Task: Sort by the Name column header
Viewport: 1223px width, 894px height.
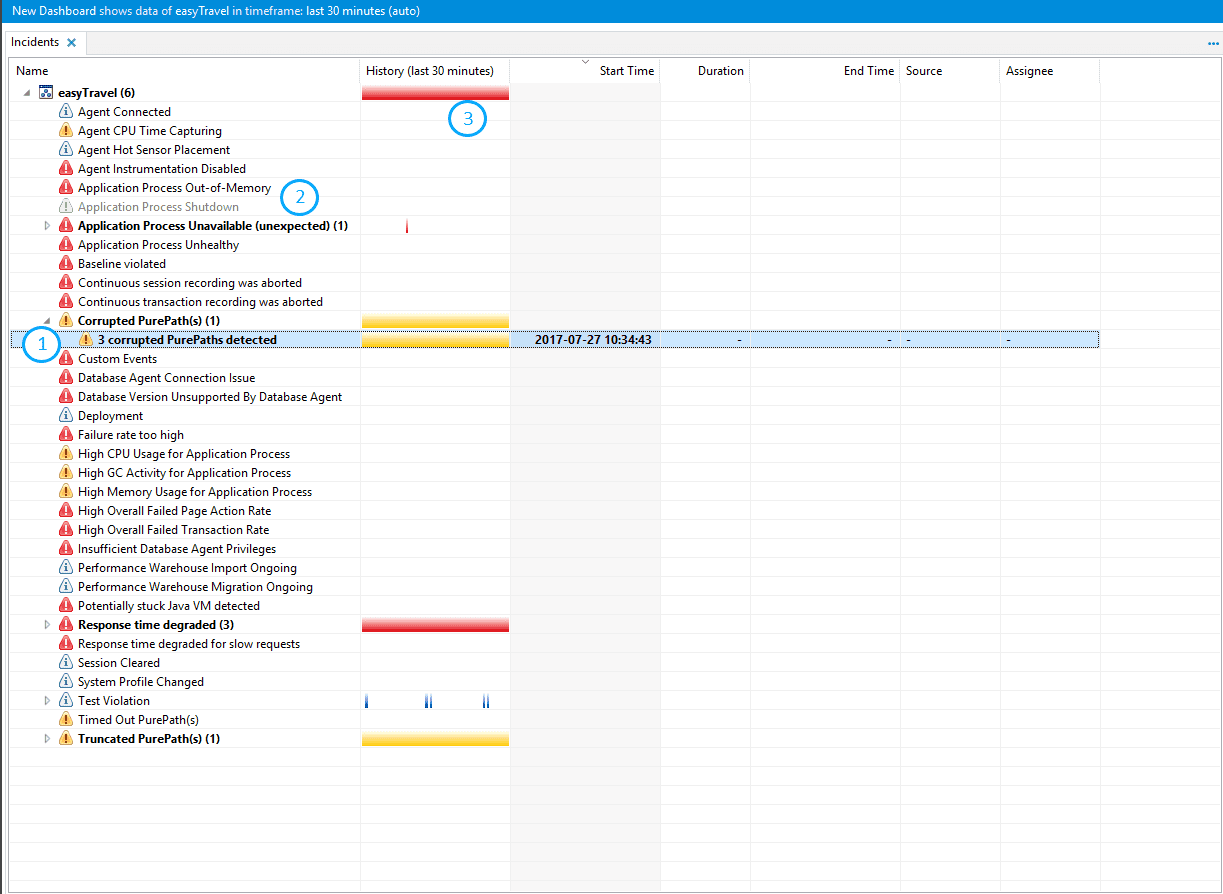Action: click(185, 71)
